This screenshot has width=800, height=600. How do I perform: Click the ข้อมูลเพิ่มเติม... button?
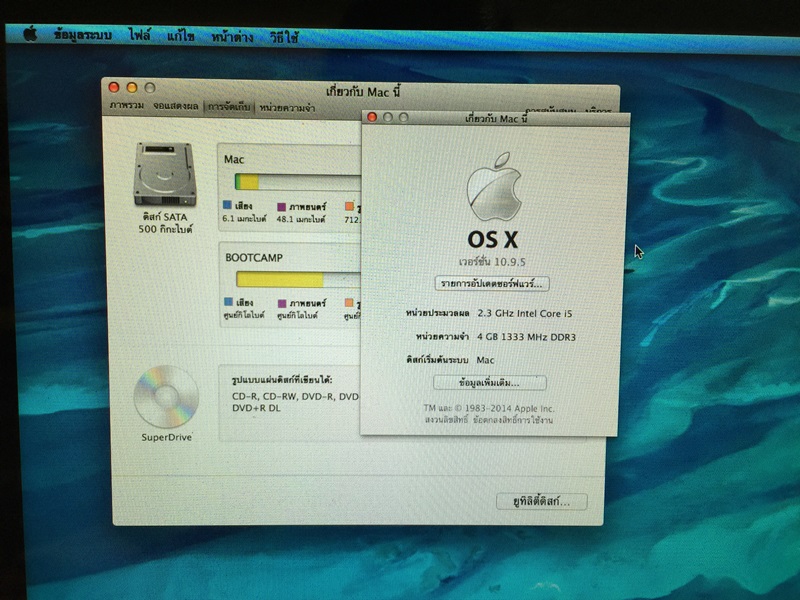click(489, 383)
